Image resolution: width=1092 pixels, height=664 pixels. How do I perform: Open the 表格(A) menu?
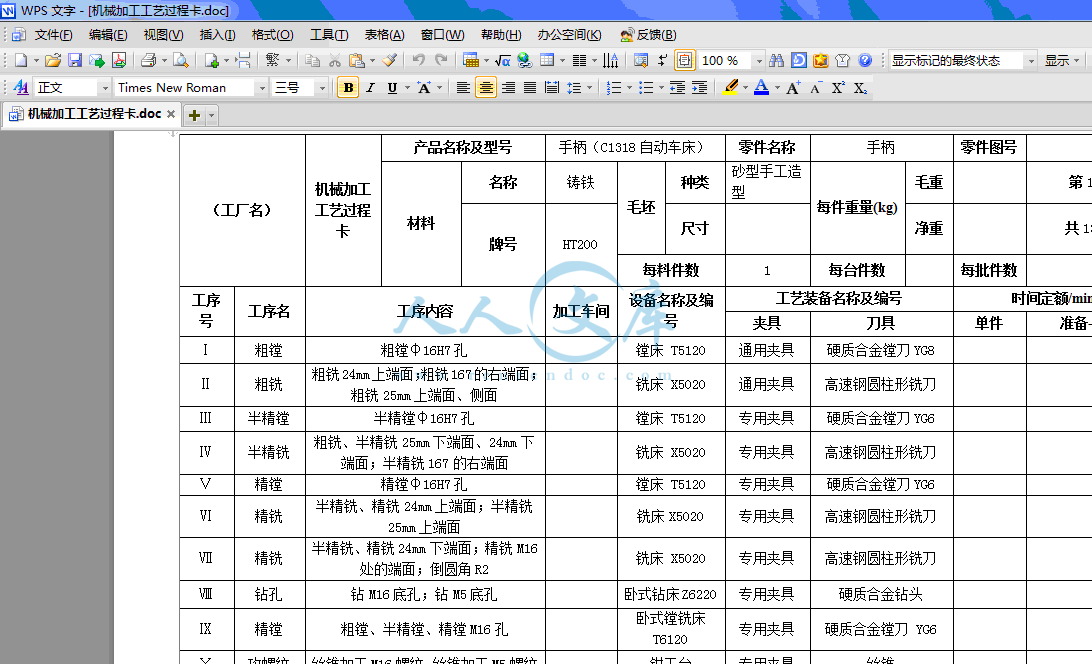pos(384,35)
